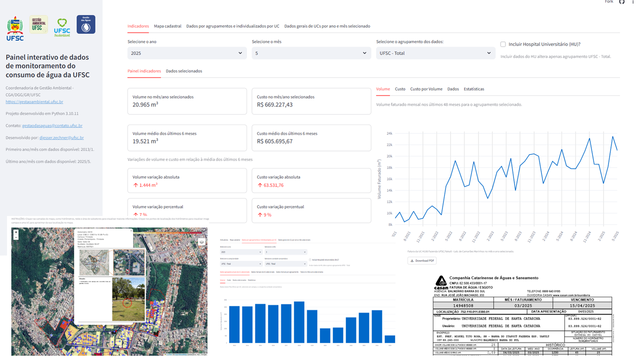Viewport: 640px width, 360px height.
Task: Click the CASAN water bill image
Action: (522, 315)
